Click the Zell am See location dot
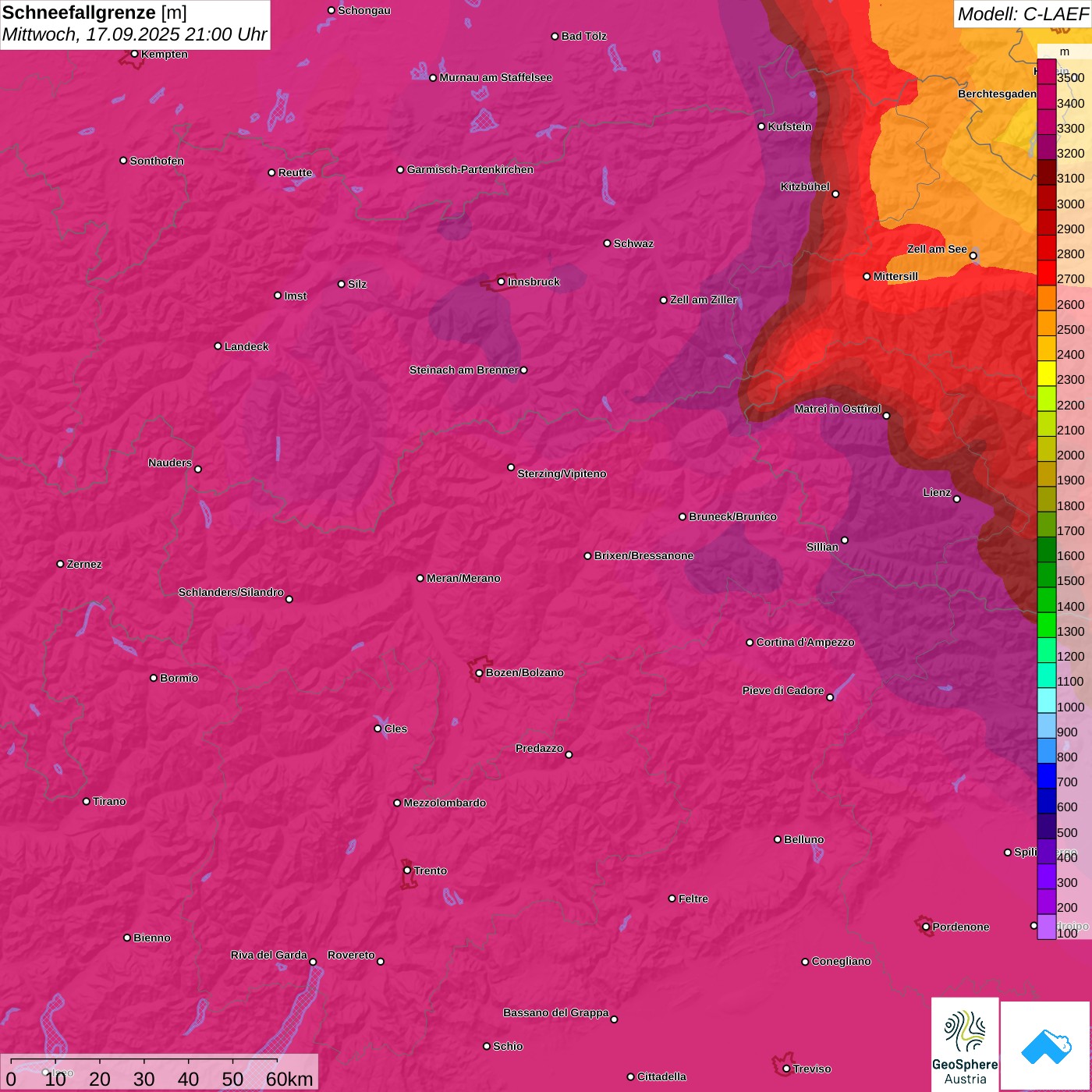1092x1092 pixels. point(973,255)
